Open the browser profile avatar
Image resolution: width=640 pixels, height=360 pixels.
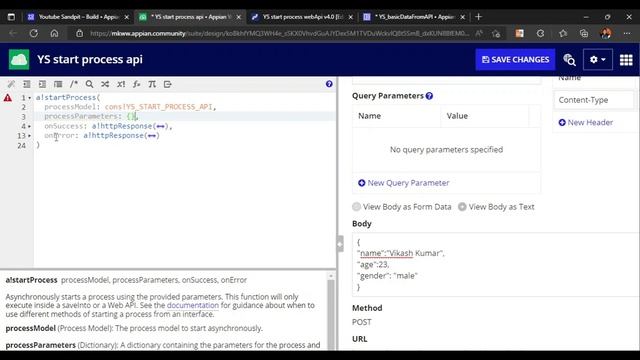pyautogui.click(x=606, y=33)
